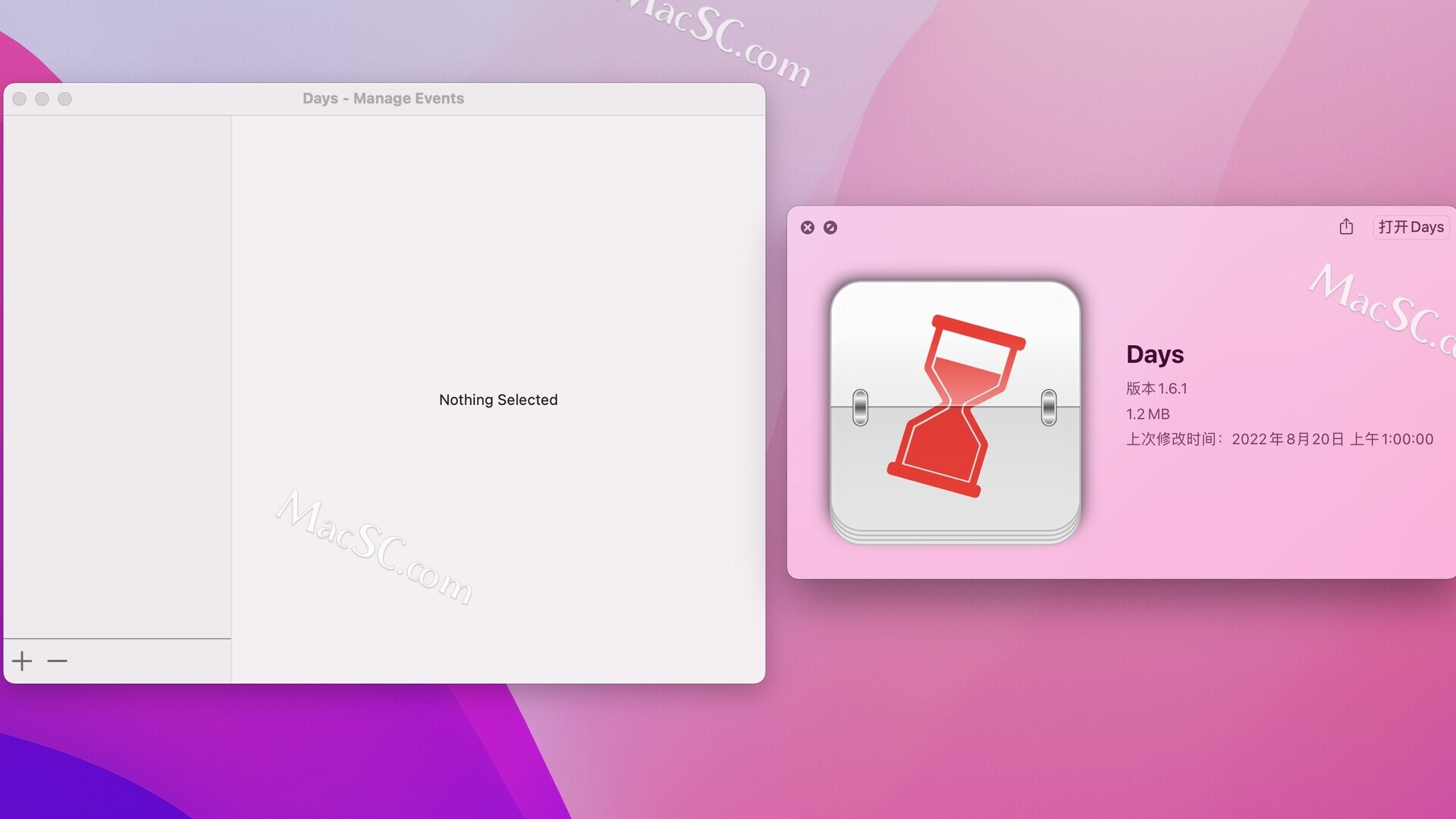Click the 1.2 MB file size text
Screen dimensions: 1456x819
tap(1147, 414)
